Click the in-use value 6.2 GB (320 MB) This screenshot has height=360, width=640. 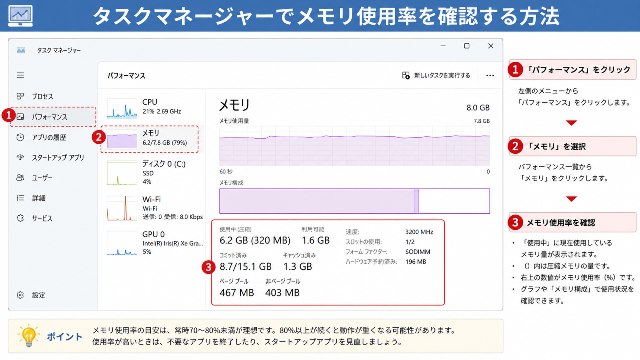(255, 240)
